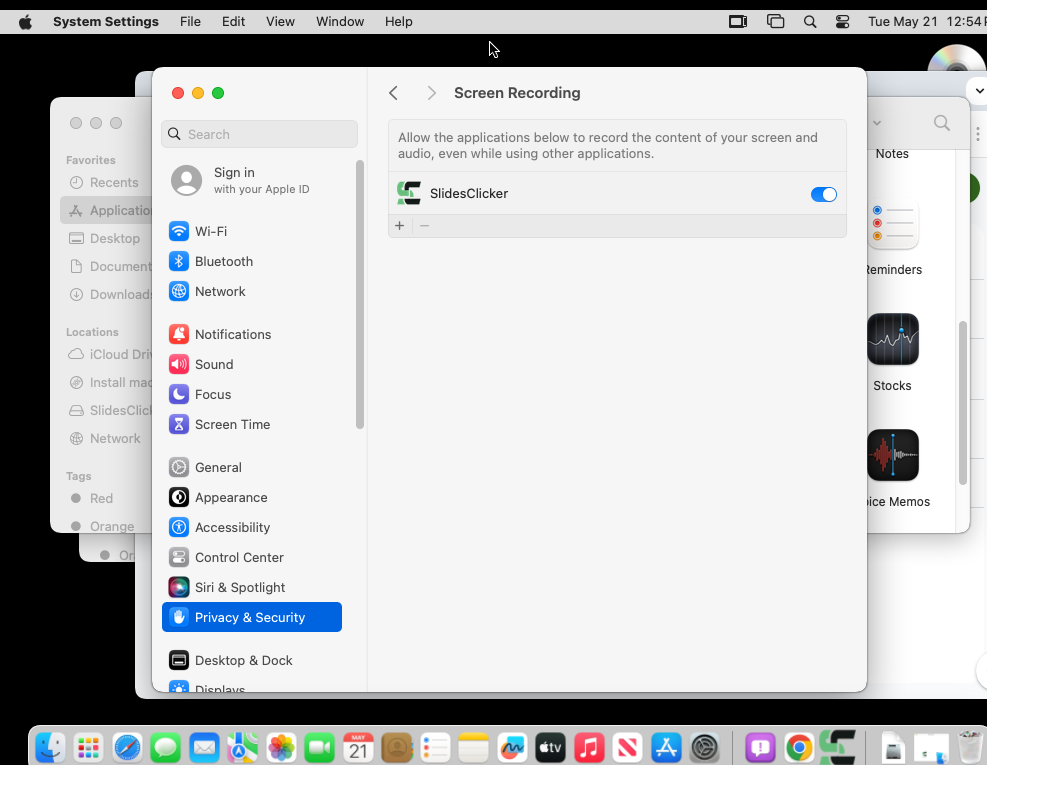
Task: Click the Settings sidebar scrollbar
Action: (360, 295)
